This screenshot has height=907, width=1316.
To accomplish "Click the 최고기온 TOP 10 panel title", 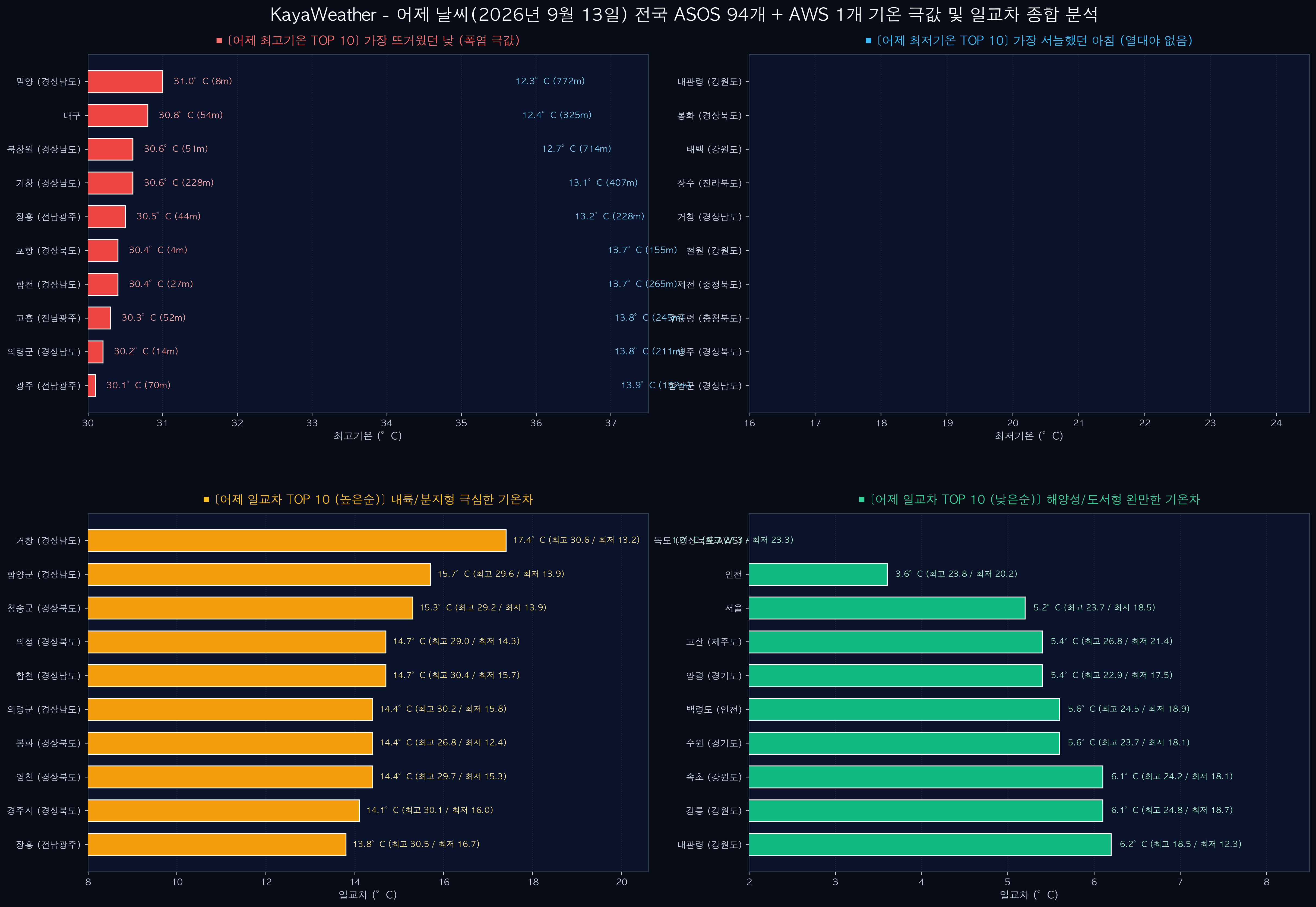I will coord(368,40).
